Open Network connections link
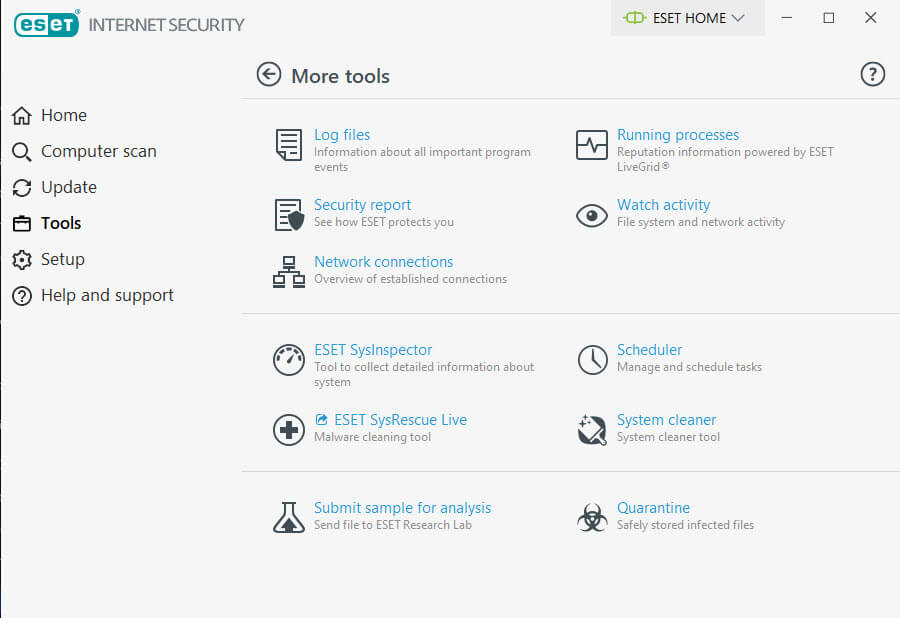Viewport: 900px width, 618px height. [383, 262]
